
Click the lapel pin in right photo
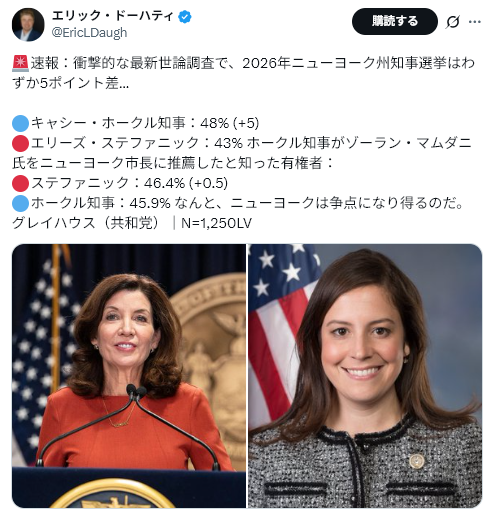[x=416, y=461]
